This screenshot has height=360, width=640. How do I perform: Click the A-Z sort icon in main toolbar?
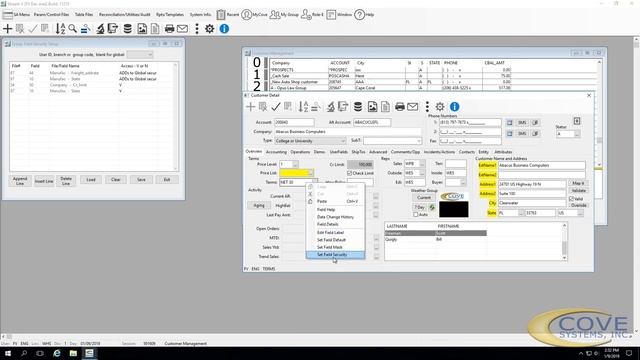click(60, 29)
